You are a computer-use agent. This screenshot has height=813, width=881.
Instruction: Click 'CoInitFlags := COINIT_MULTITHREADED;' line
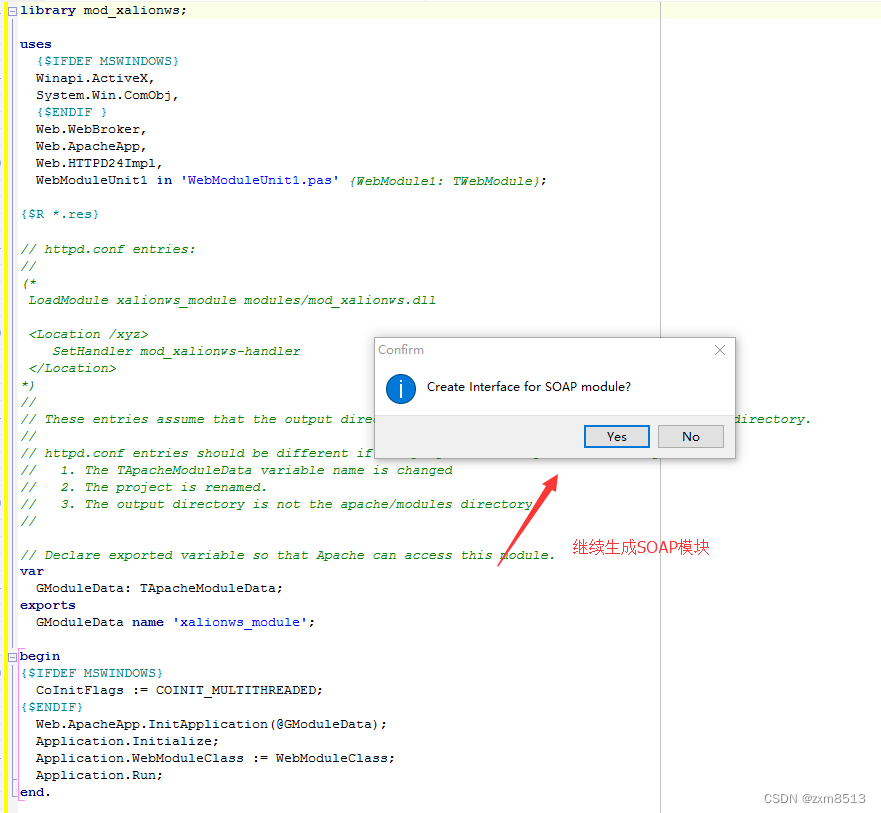(179, 690)
